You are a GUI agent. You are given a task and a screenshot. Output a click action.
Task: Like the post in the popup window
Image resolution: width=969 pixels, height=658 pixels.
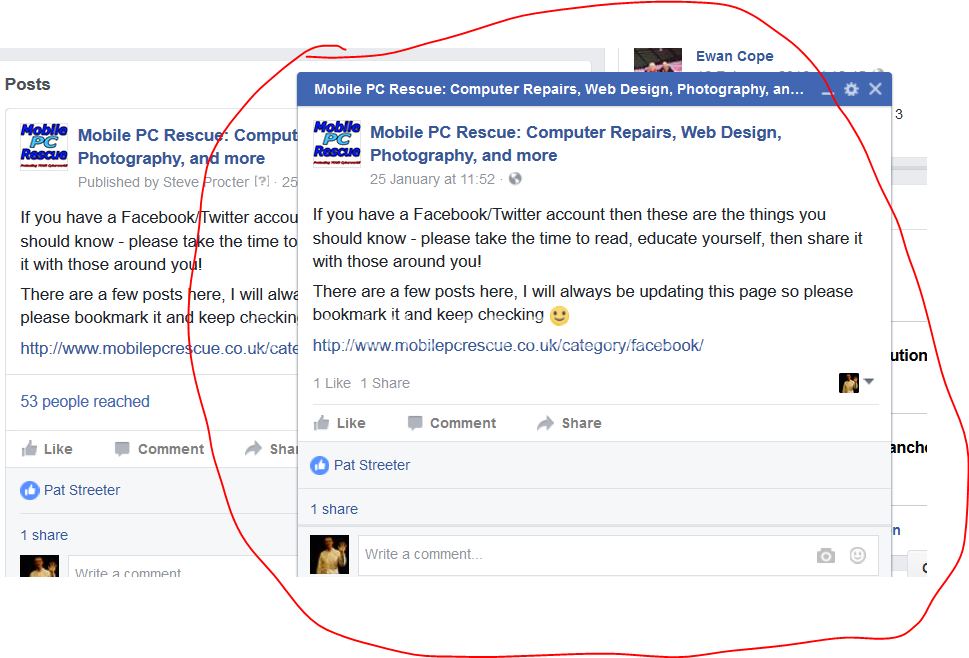(339, 423)
